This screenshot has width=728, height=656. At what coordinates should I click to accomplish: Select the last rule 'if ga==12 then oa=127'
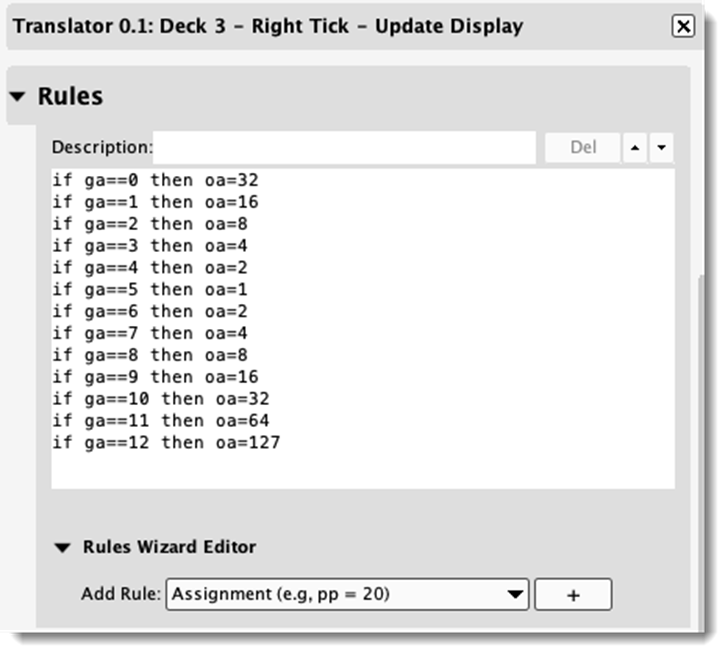(166, 443)
